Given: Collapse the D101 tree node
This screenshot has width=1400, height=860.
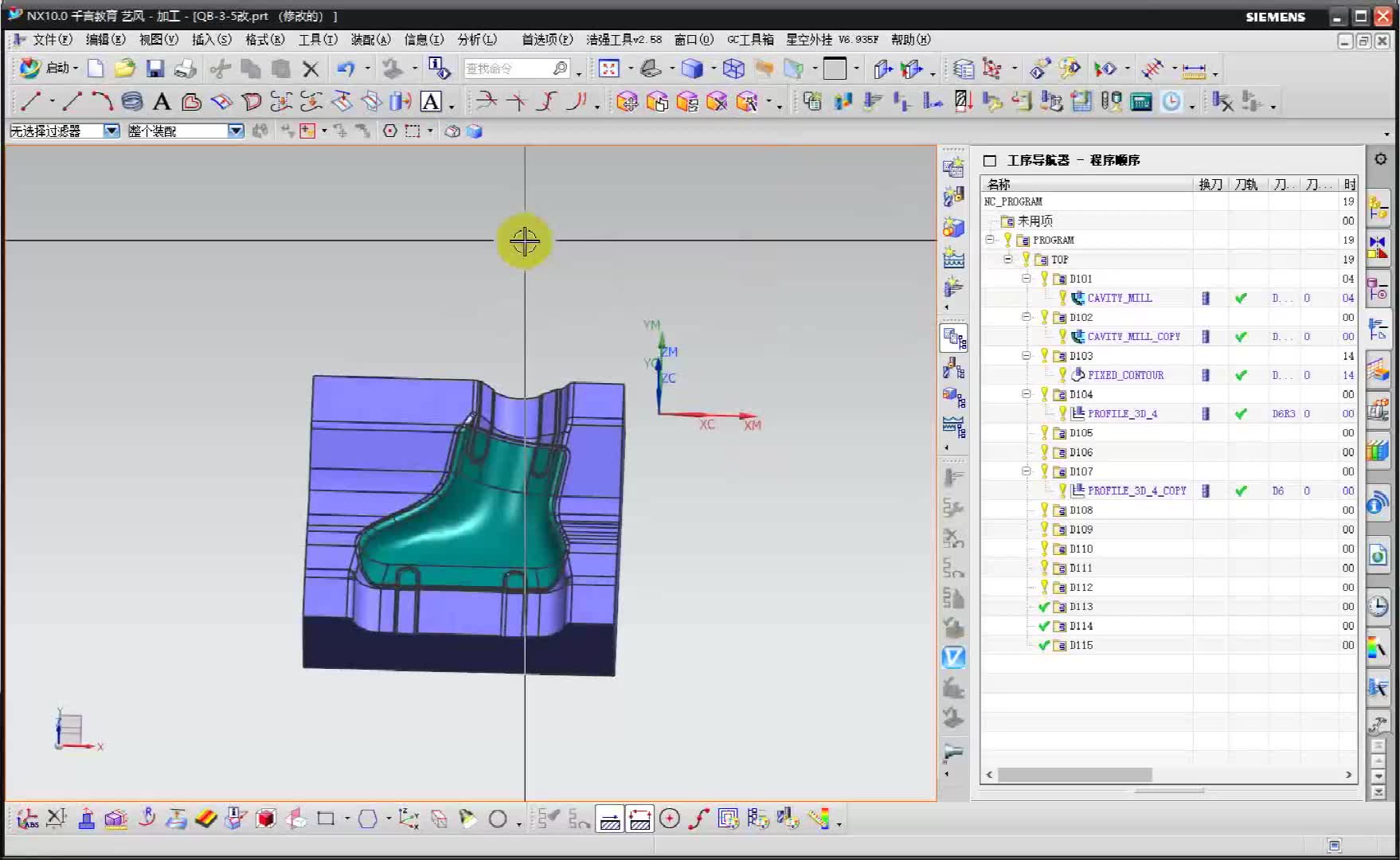Looking at the screenshot, I should click(1027, 279).
